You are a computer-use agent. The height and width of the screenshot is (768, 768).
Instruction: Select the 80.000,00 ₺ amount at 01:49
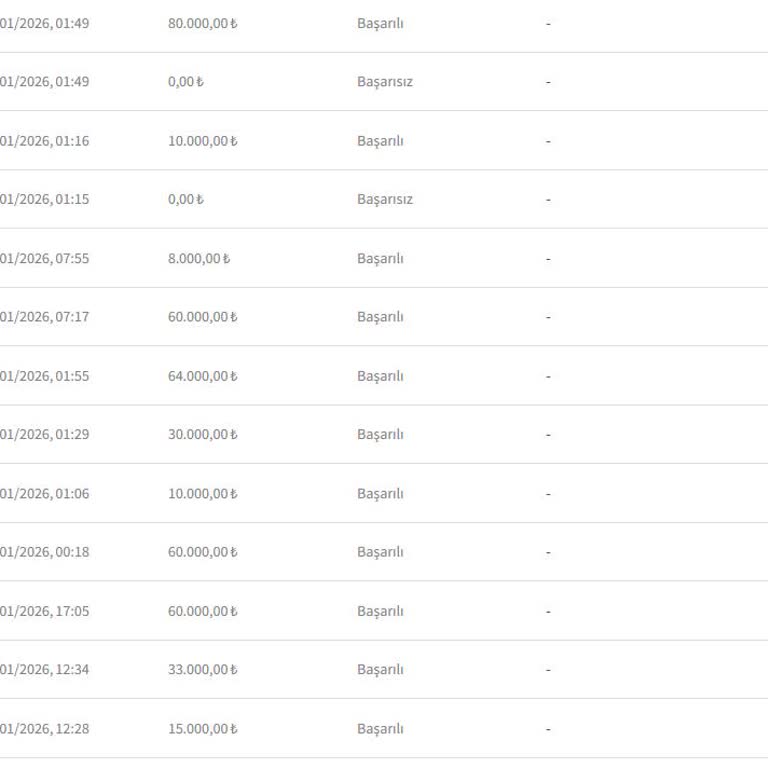tap(202, 24)
